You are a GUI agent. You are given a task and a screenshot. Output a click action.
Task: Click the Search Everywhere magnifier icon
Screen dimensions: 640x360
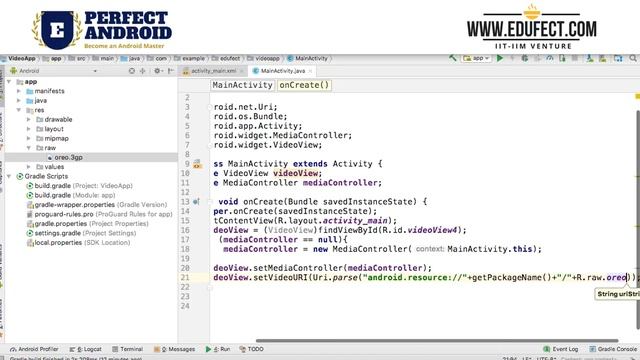pos(633,58)
